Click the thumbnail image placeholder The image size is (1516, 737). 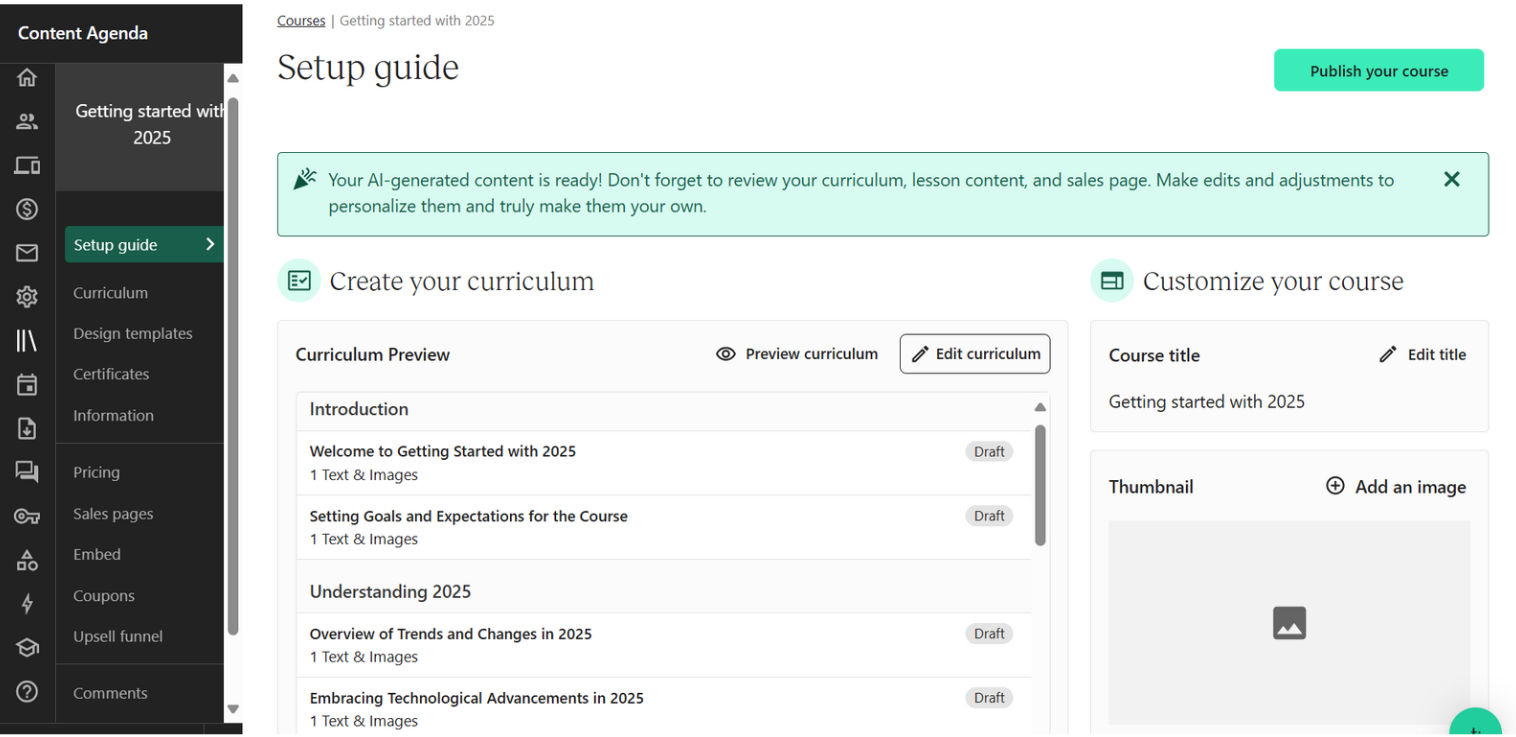(1289, 622)
